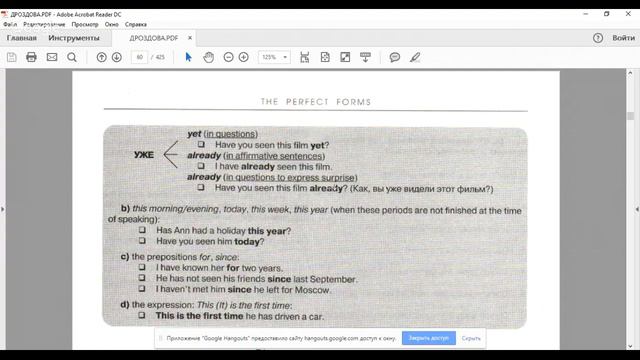Click 'This is the first time he has driven a car.'
This screenshot has height=360, width=640.
click(x=240, y=316)
